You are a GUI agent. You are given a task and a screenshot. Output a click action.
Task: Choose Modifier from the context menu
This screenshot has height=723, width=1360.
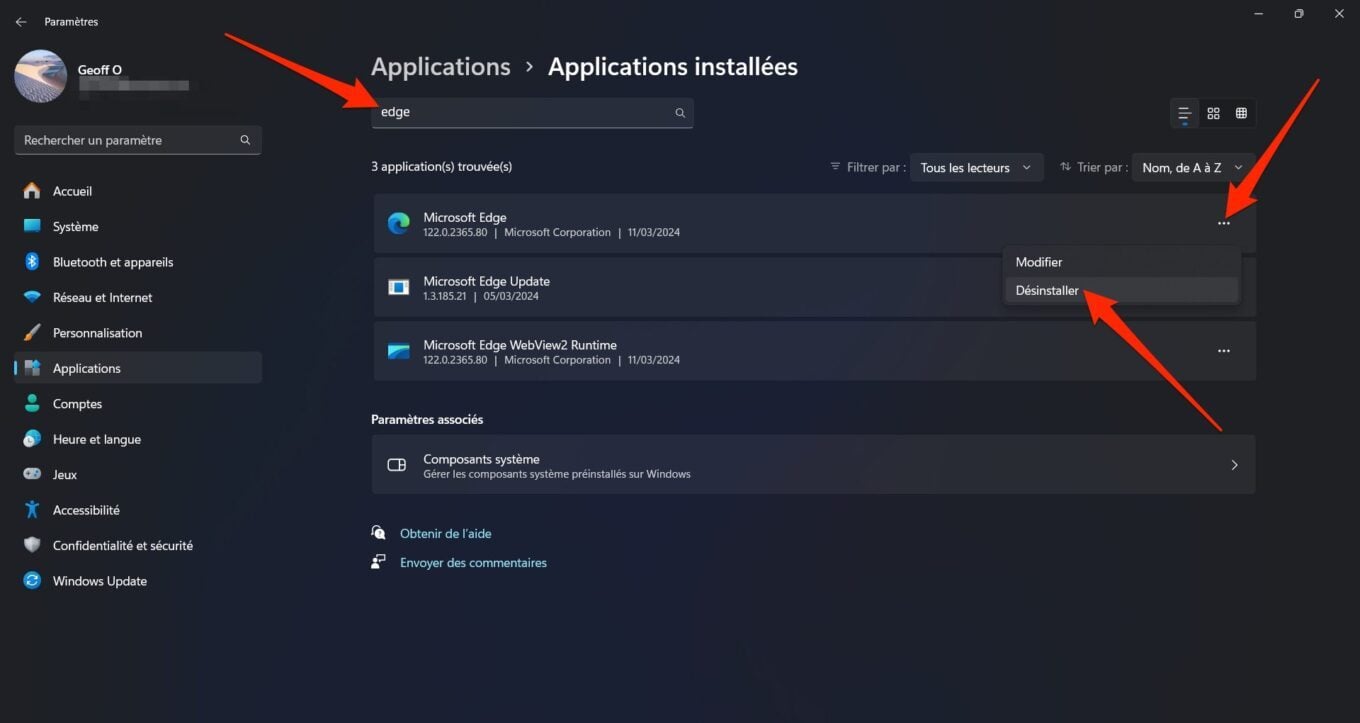coord(1121,262)
